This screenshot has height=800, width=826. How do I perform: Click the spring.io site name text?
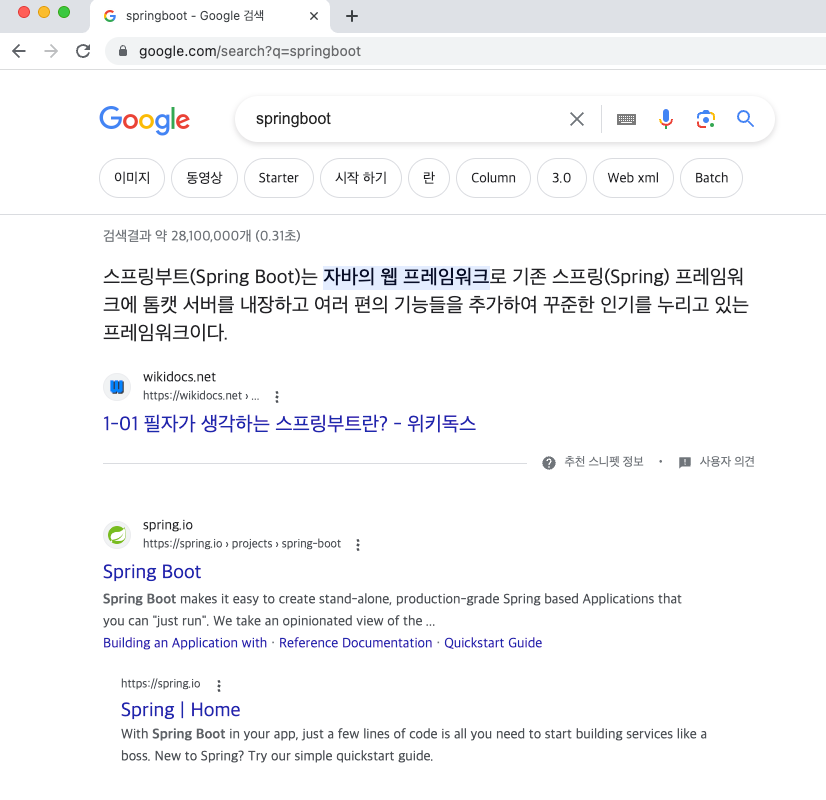168,525
